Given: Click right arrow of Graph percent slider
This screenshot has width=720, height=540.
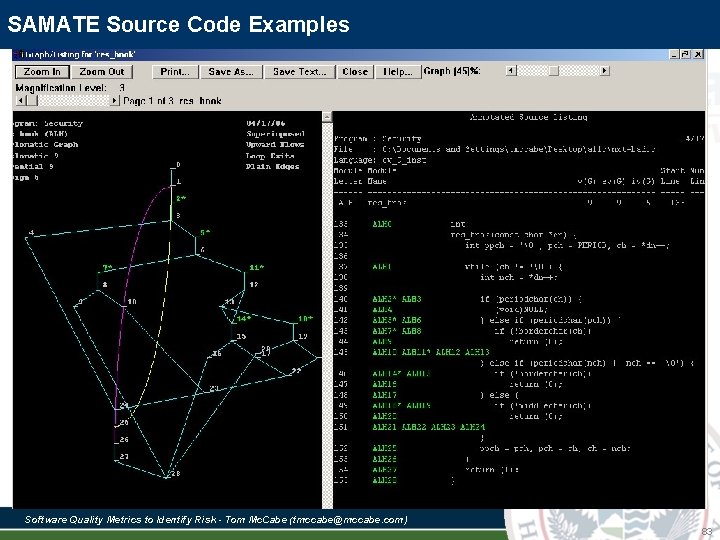Looking at the screenshot, I should click(x=605, y=71).
